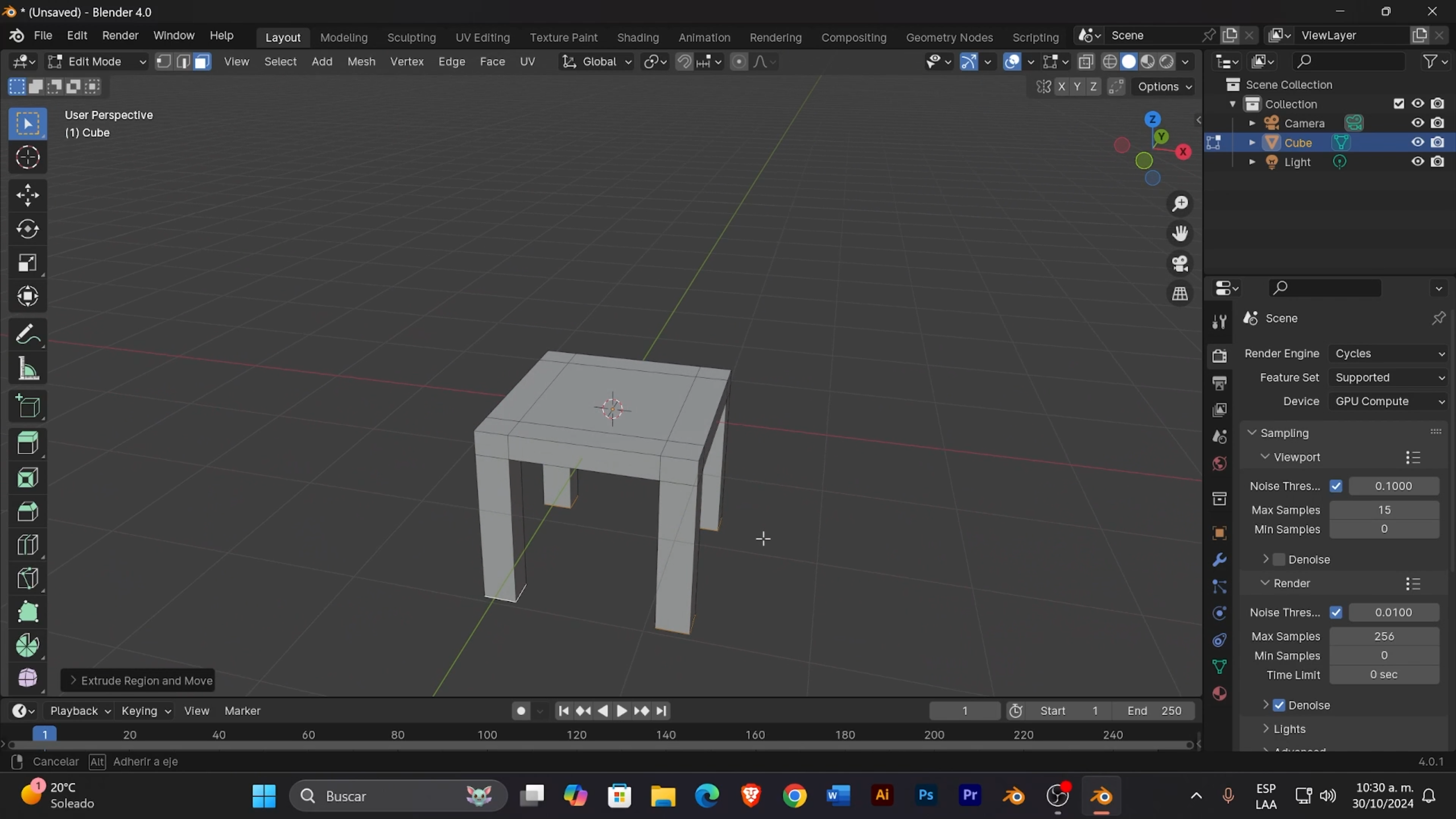Select the Inset Faces tool

coord(27,477)
